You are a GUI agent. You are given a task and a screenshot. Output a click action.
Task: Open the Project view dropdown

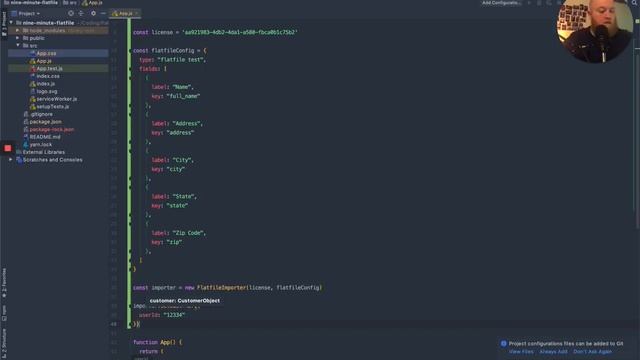tap(26, 13)
